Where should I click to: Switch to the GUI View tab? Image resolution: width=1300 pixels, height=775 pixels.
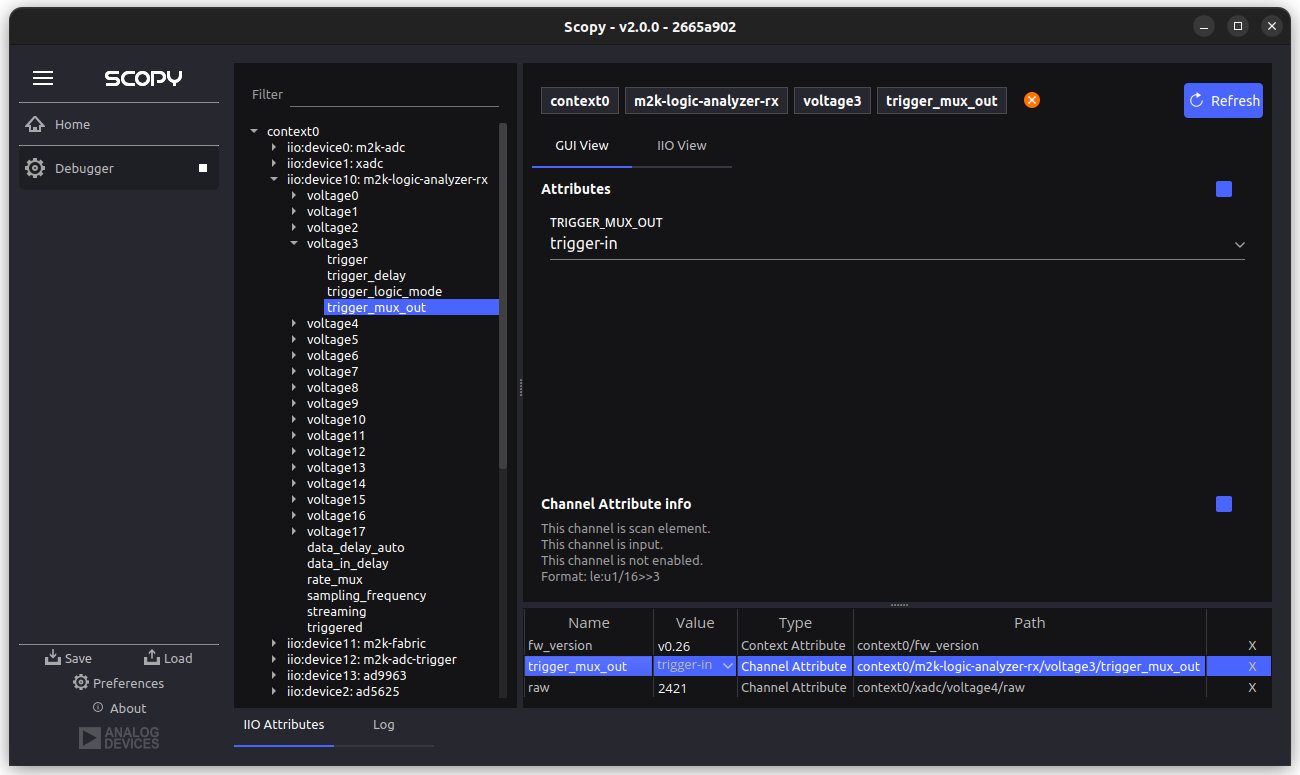click(x=582, y=146)
